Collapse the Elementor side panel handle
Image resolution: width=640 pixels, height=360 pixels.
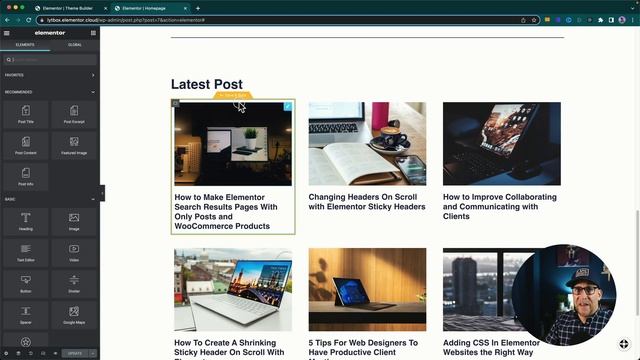tap(102, 193)
